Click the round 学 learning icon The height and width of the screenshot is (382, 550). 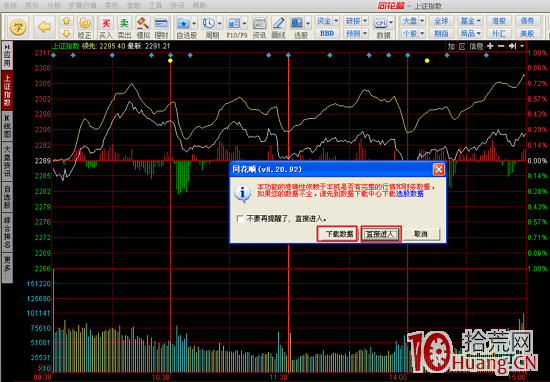tap(18, 27)
